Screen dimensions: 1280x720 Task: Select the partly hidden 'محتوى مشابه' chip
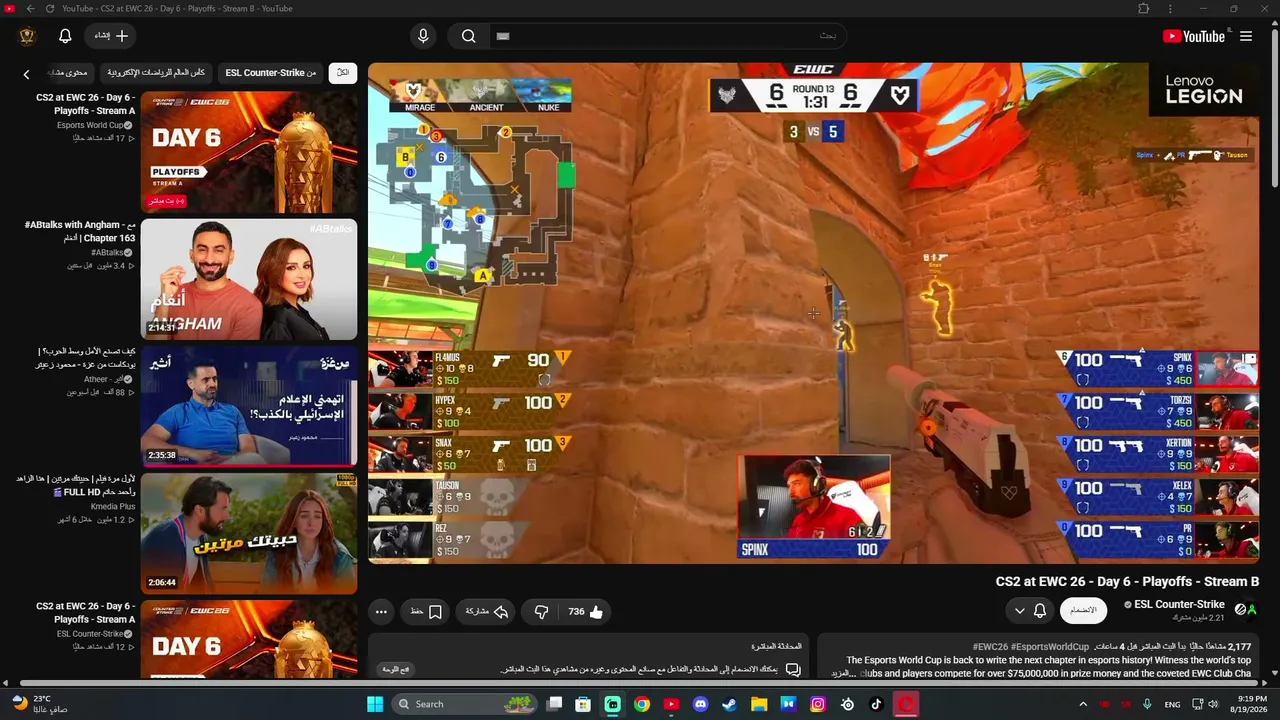(x=69, y=73)
